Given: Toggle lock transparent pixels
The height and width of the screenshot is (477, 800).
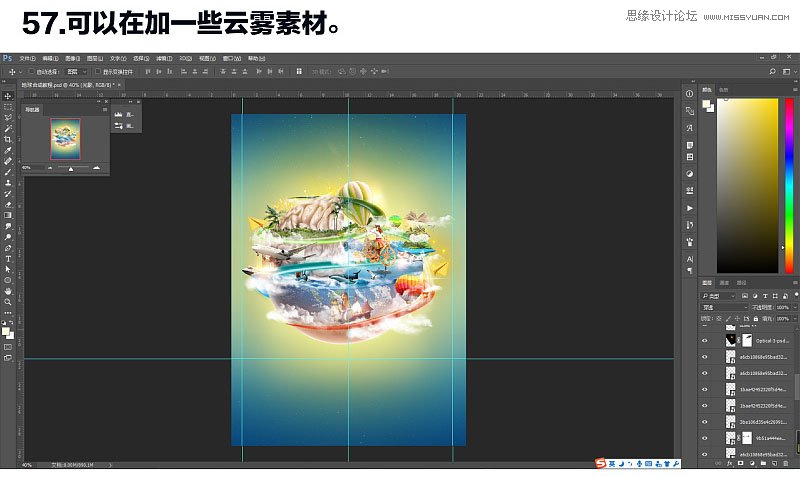Looking at the screenshot, I should (x=719, y=319).
